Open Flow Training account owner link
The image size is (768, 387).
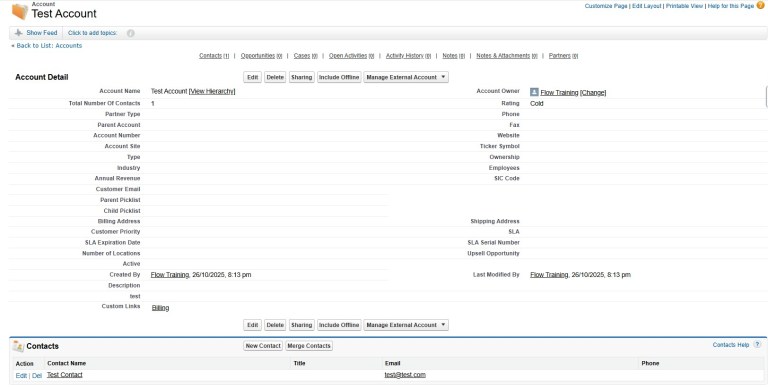pyautogui.click(x=559, y=93)
